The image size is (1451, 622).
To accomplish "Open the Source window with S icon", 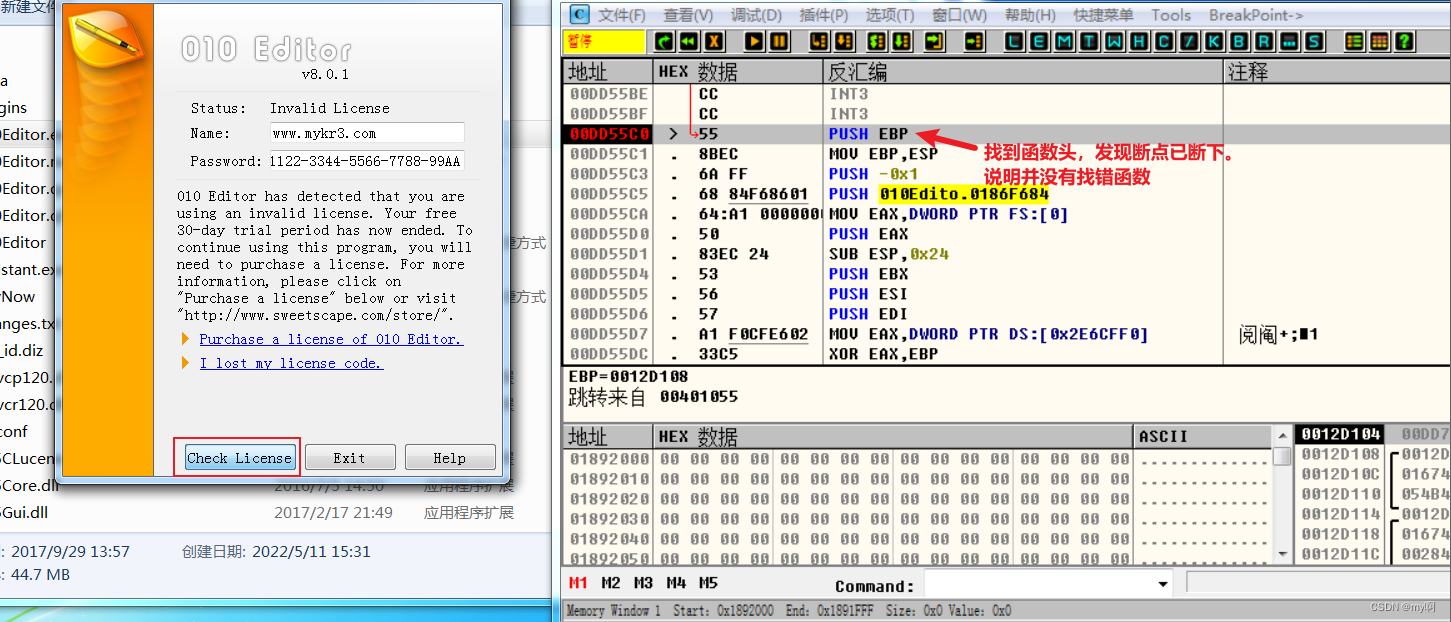I will 1312,41.
